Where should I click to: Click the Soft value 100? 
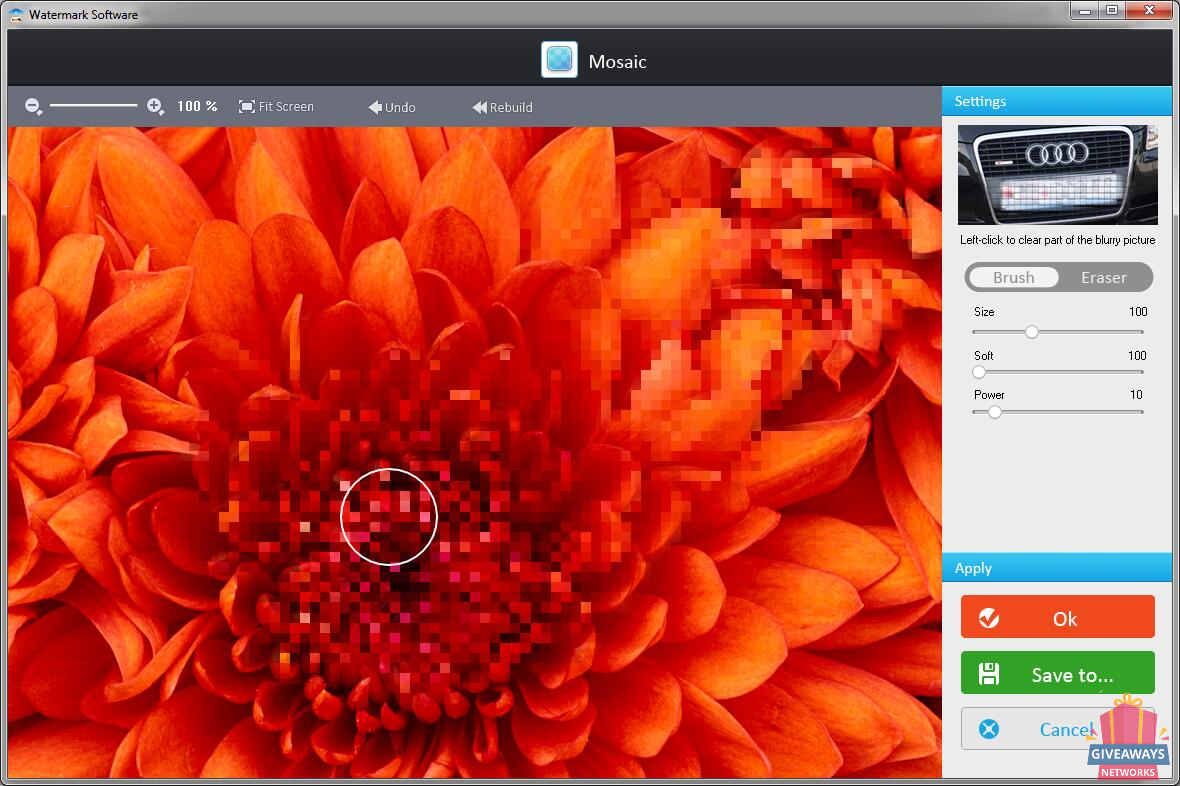(1137, 355)
